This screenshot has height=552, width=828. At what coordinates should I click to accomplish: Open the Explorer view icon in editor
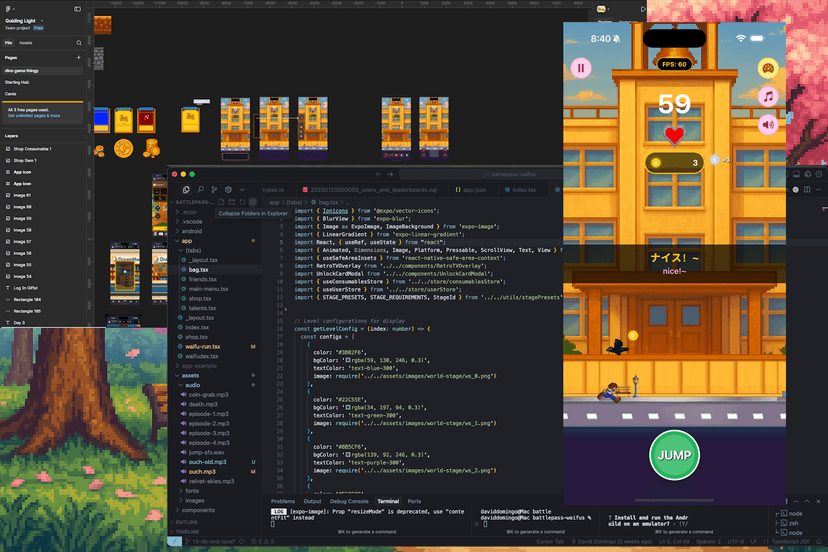point(186,190)
